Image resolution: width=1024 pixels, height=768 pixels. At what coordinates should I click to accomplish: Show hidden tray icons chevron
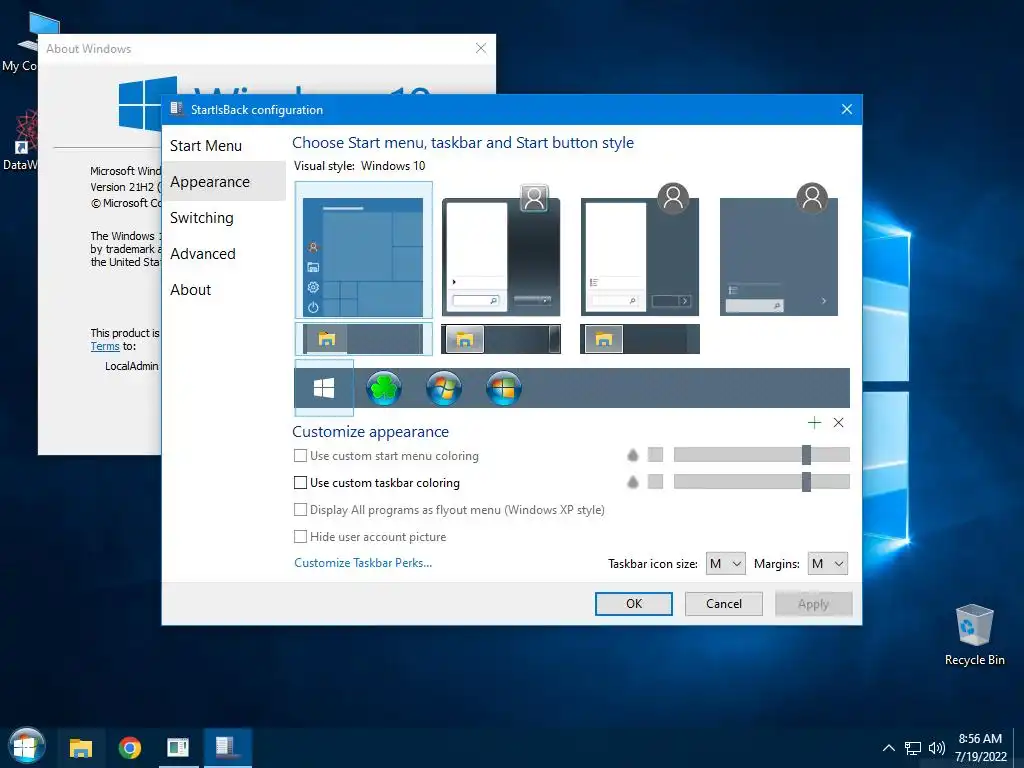pyautogui.click(x=889, y=748)
